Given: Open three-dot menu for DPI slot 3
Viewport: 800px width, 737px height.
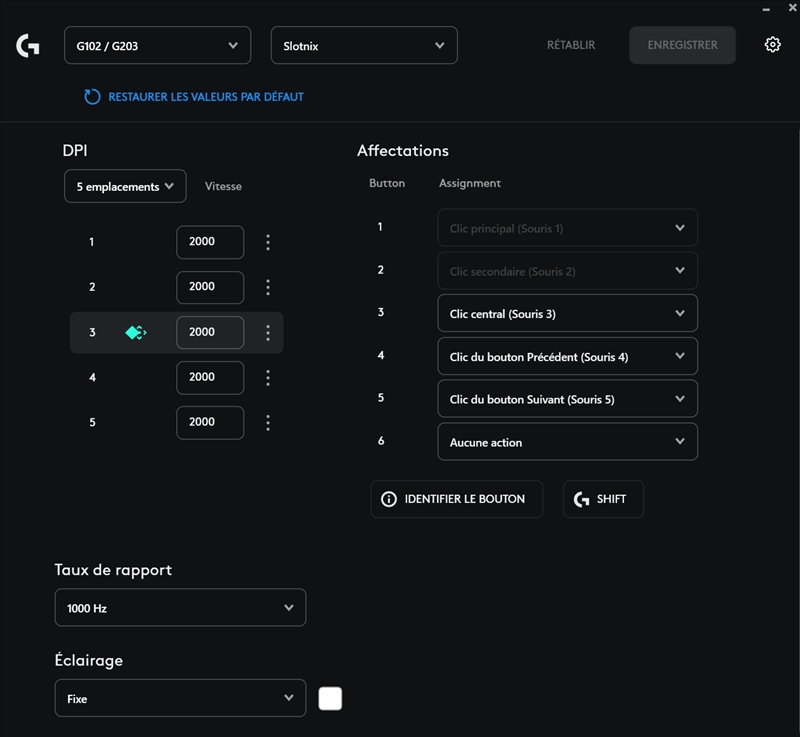Looking at the screenshot, I should tap(268, 333).
